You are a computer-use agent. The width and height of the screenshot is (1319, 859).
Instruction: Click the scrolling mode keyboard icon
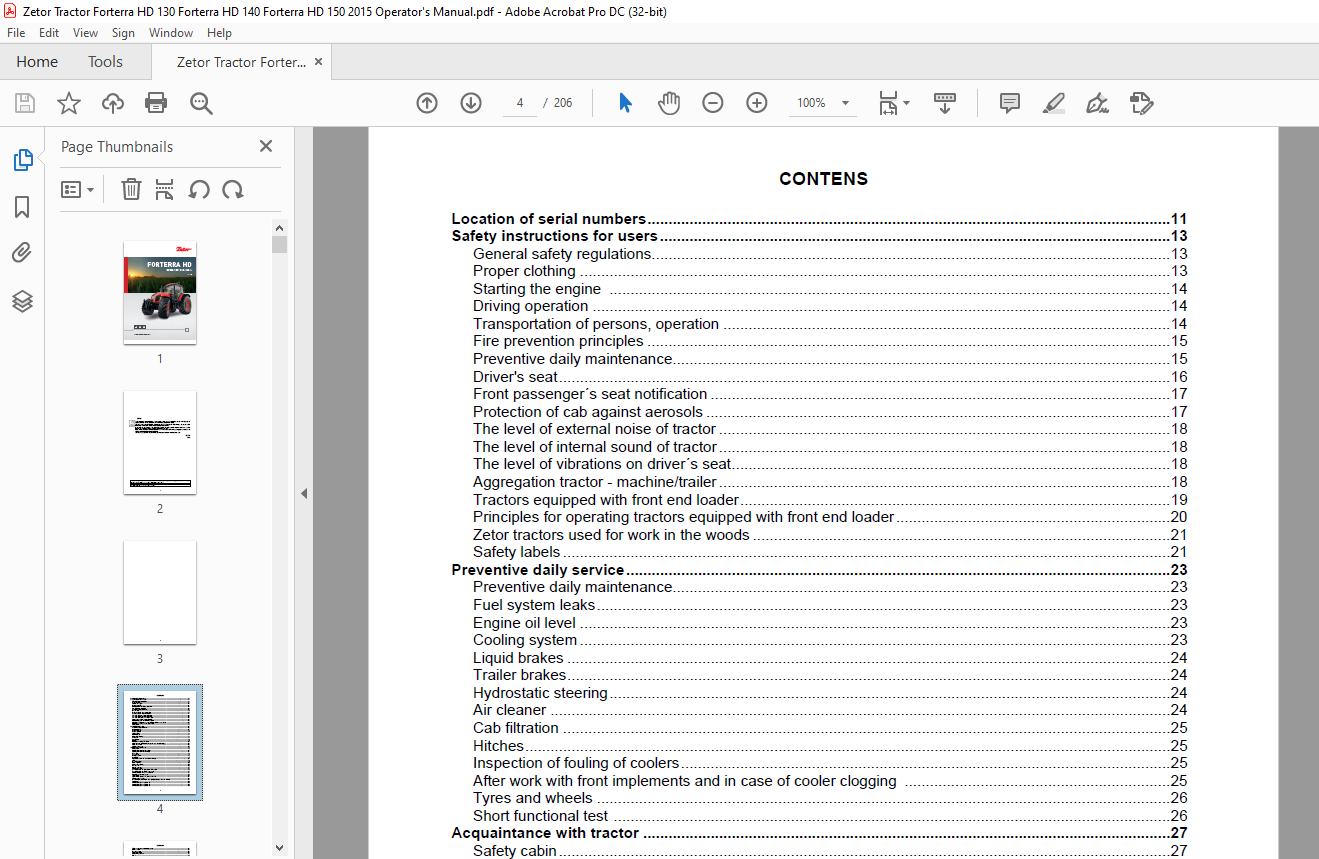pos(945,103)
